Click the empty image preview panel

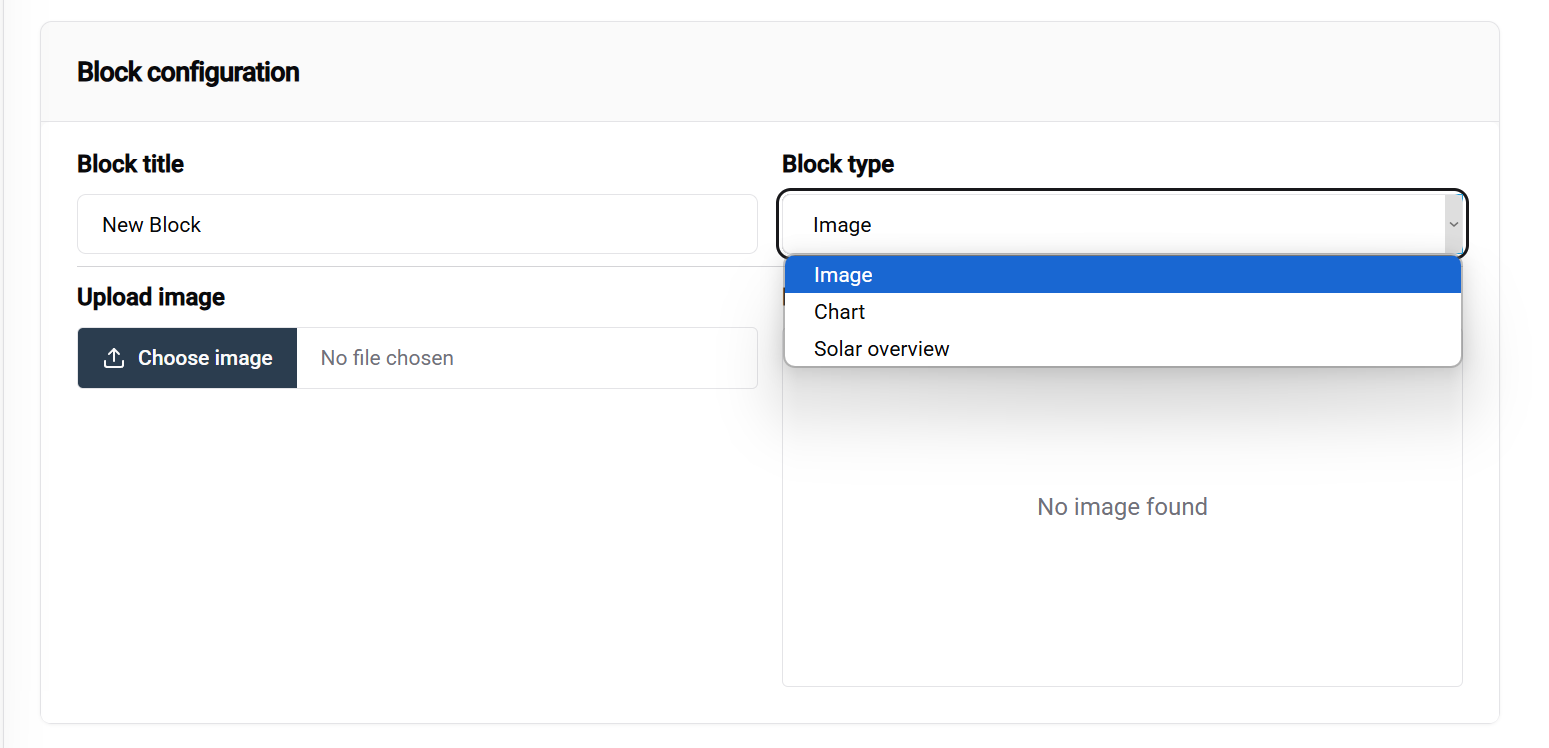[1122, 600]
